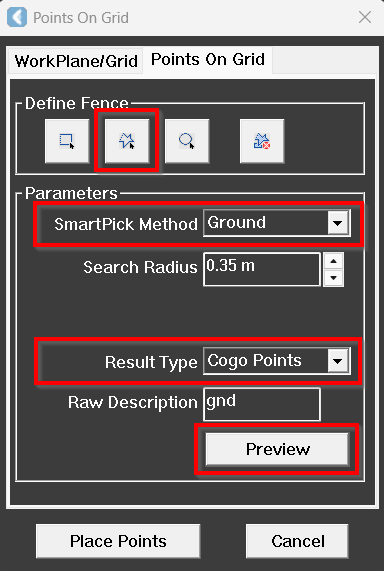This screenshot has width=384, height=571.
Task: Click into the Raw Description field
Action: [262, 404]
